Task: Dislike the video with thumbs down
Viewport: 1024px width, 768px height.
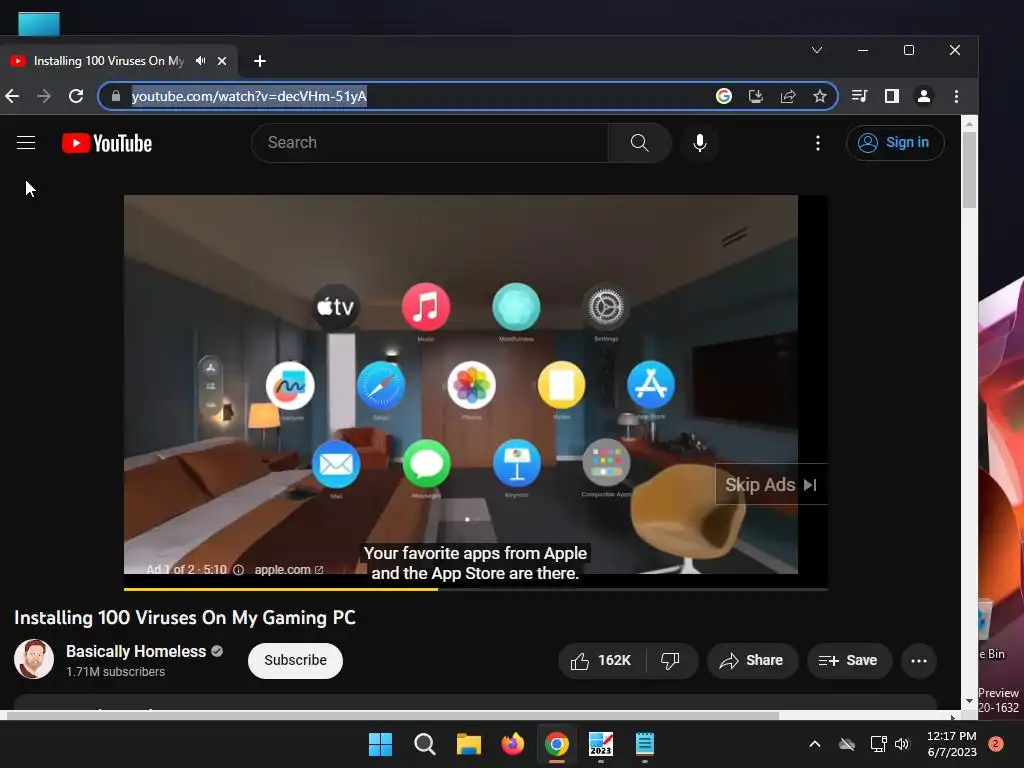Action: [x=671, y=661]
